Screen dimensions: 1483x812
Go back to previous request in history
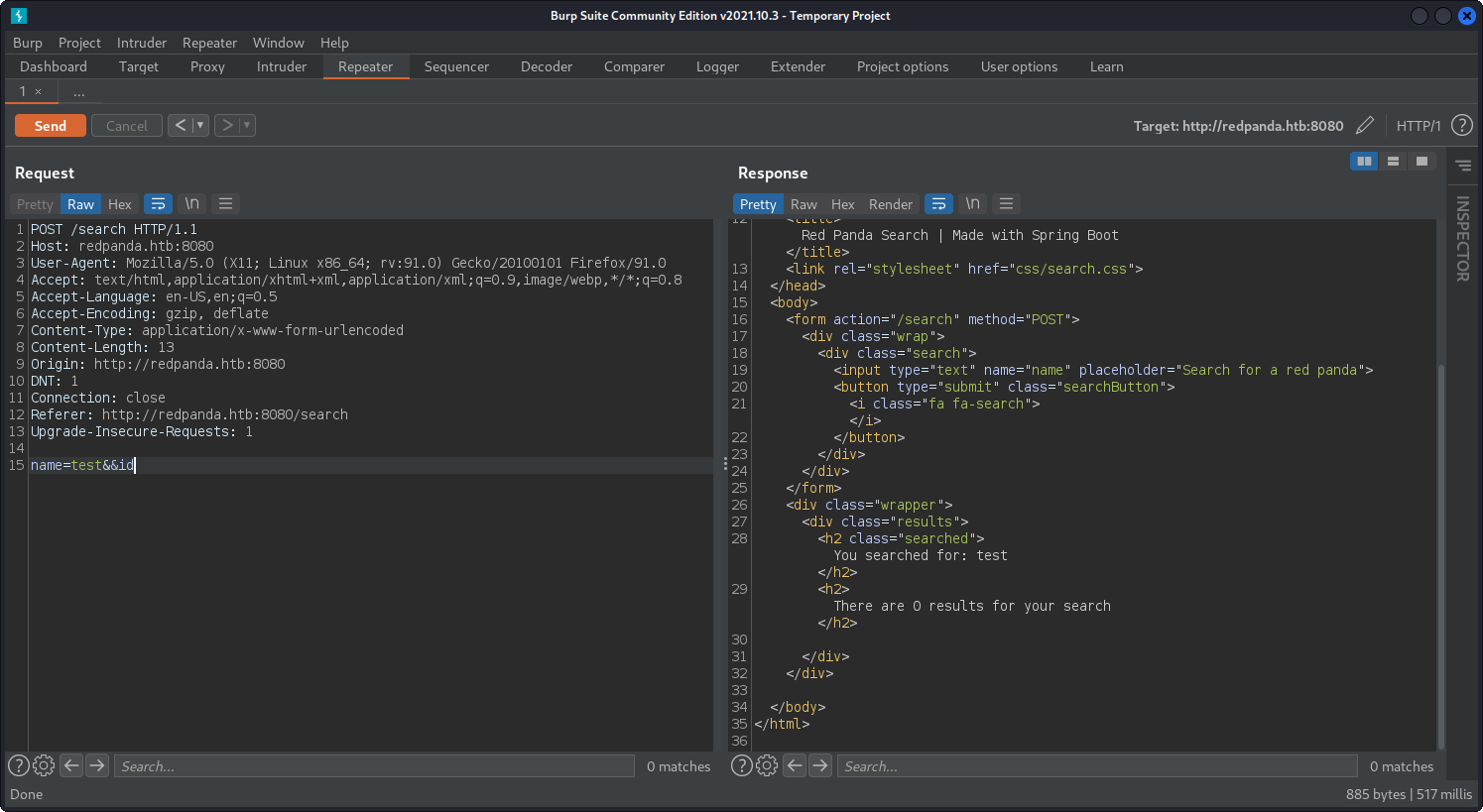181,126
